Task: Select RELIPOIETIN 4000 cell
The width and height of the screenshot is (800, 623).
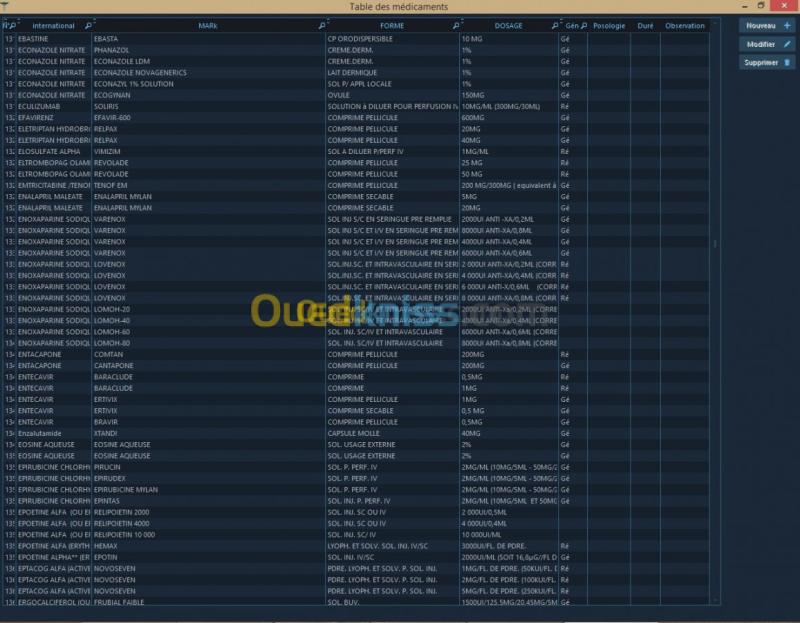Action: click(x=208, y=523)
